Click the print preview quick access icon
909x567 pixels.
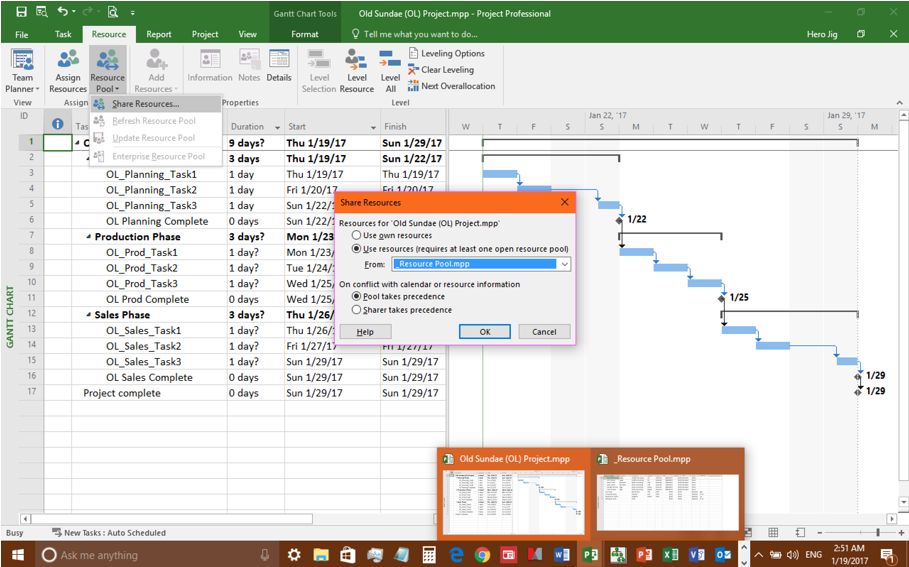(112, 12)
